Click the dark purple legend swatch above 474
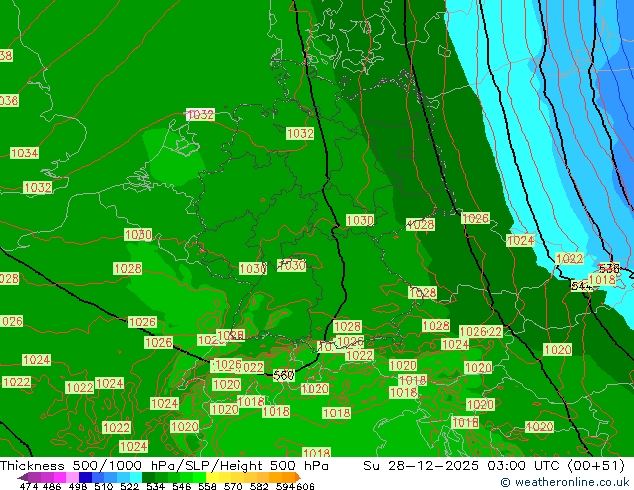The width and height of the screenshot is (634, 490). (34, 477)
